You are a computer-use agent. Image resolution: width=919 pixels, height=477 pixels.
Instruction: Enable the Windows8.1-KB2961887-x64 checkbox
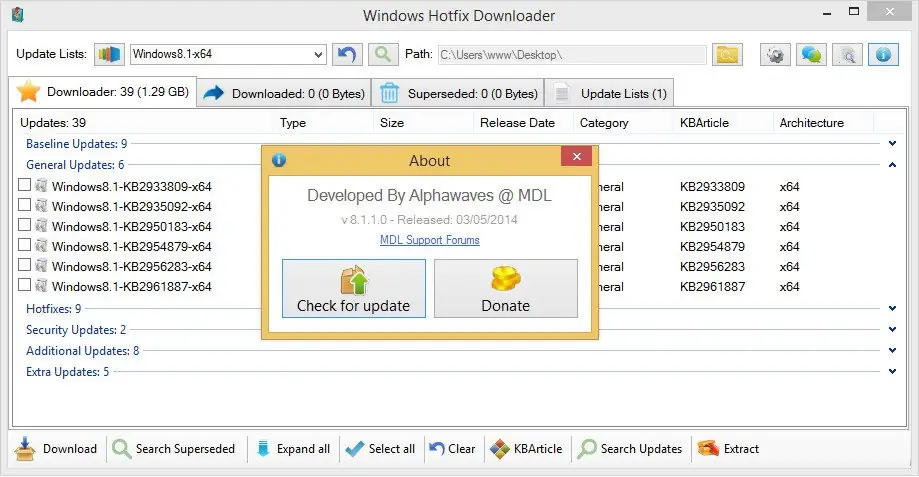(25, 287)
